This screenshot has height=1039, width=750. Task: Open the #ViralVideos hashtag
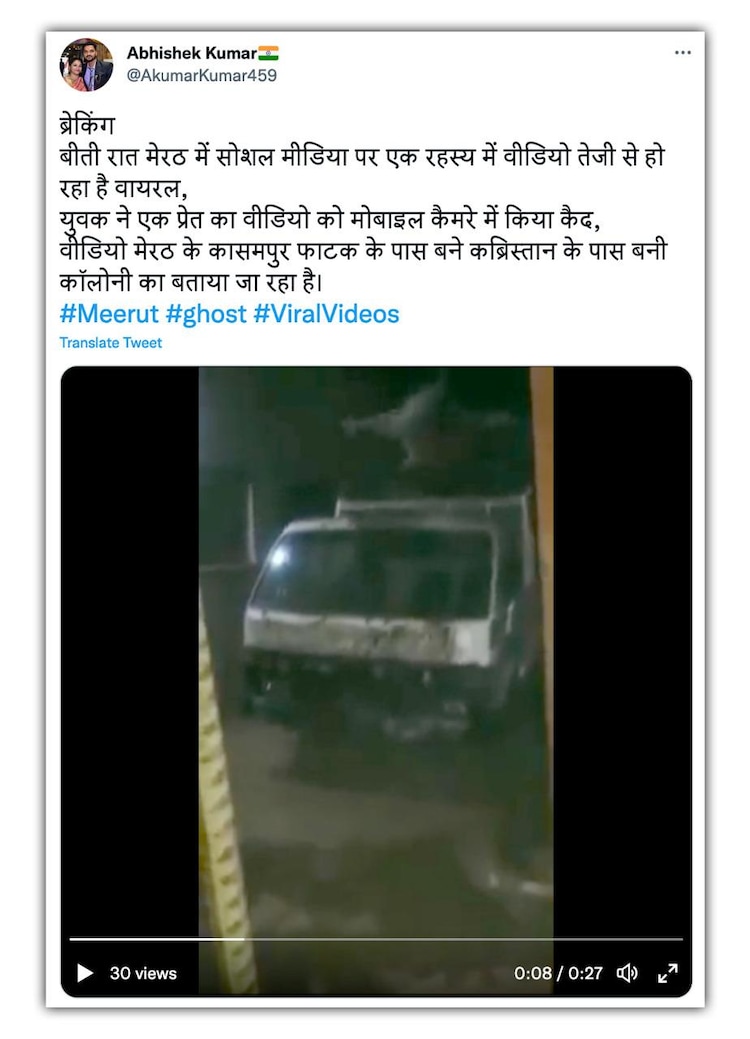[x=326, y=313]
